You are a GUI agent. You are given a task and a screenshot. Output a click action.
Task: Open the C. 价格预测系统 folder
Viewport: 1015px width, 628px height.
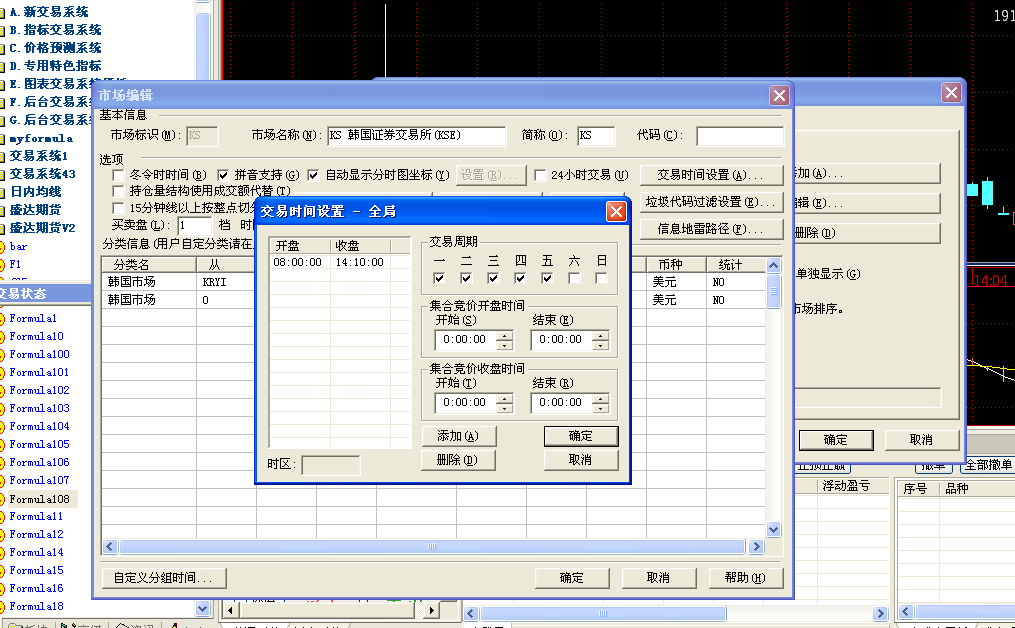coord(55,48)
